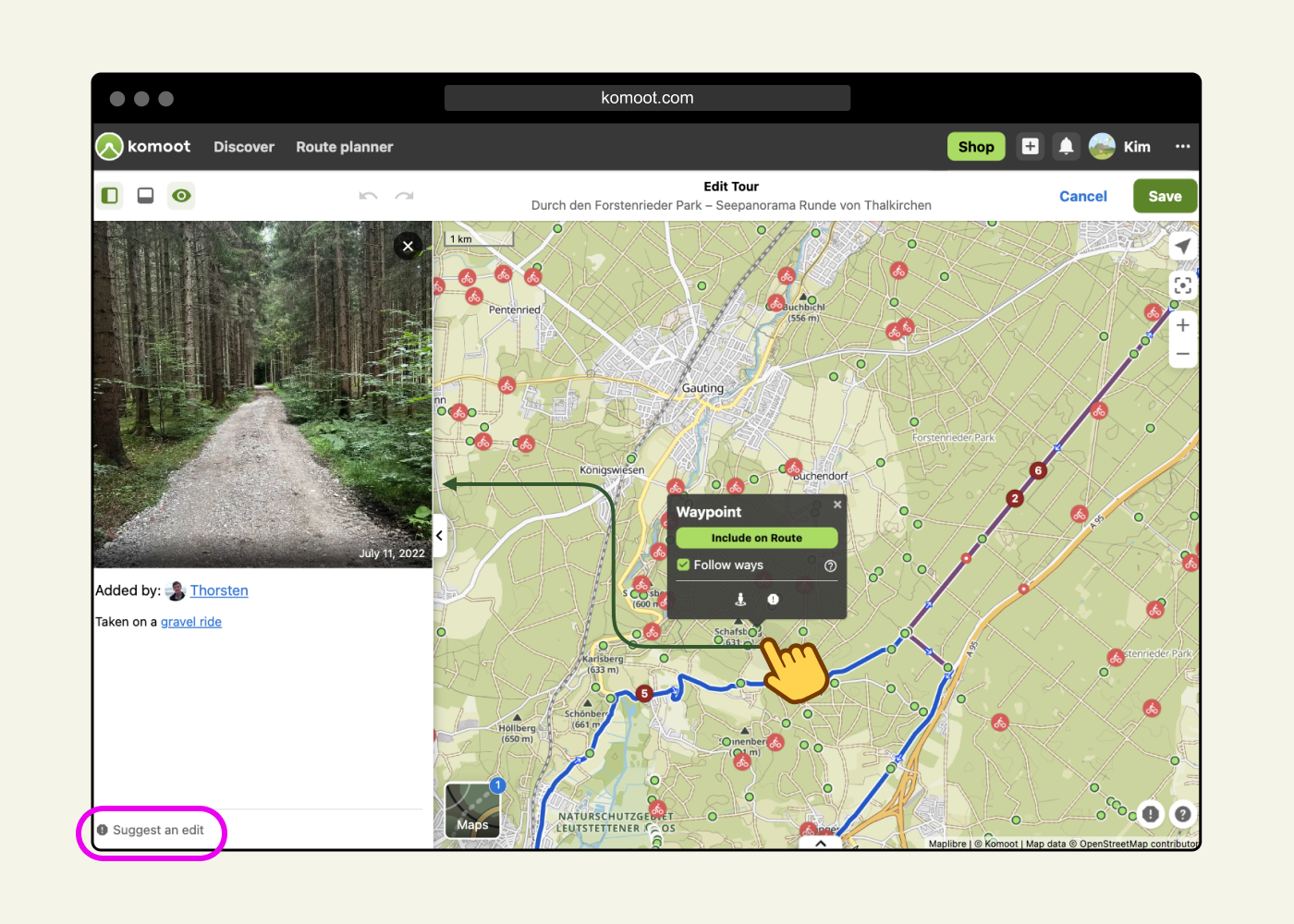Click the komoot logo icon

(110, 147)
